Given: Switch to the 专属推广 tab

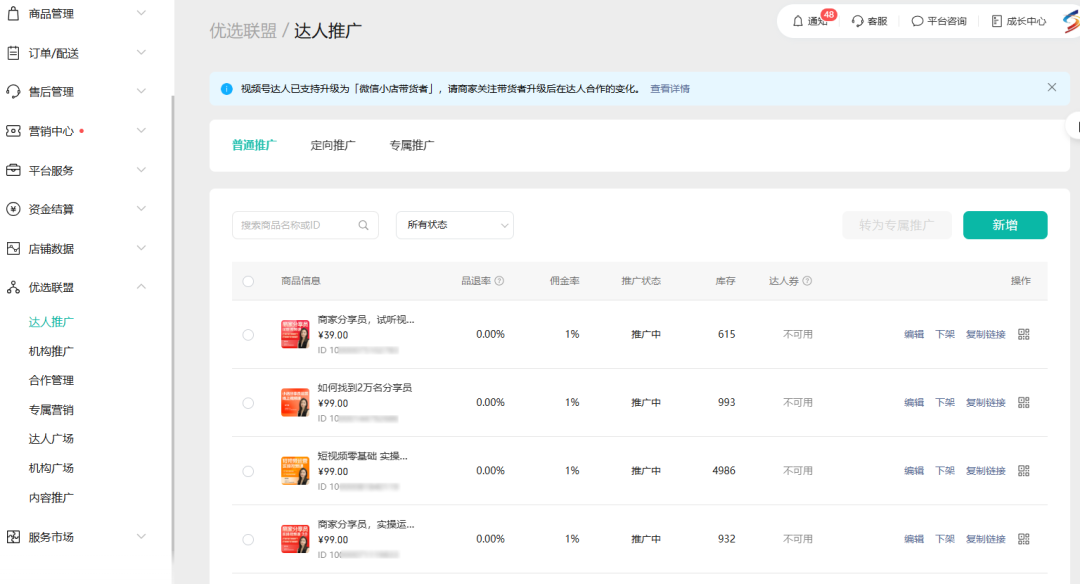Looking at the screenshot, I should [x=412, y=145].
